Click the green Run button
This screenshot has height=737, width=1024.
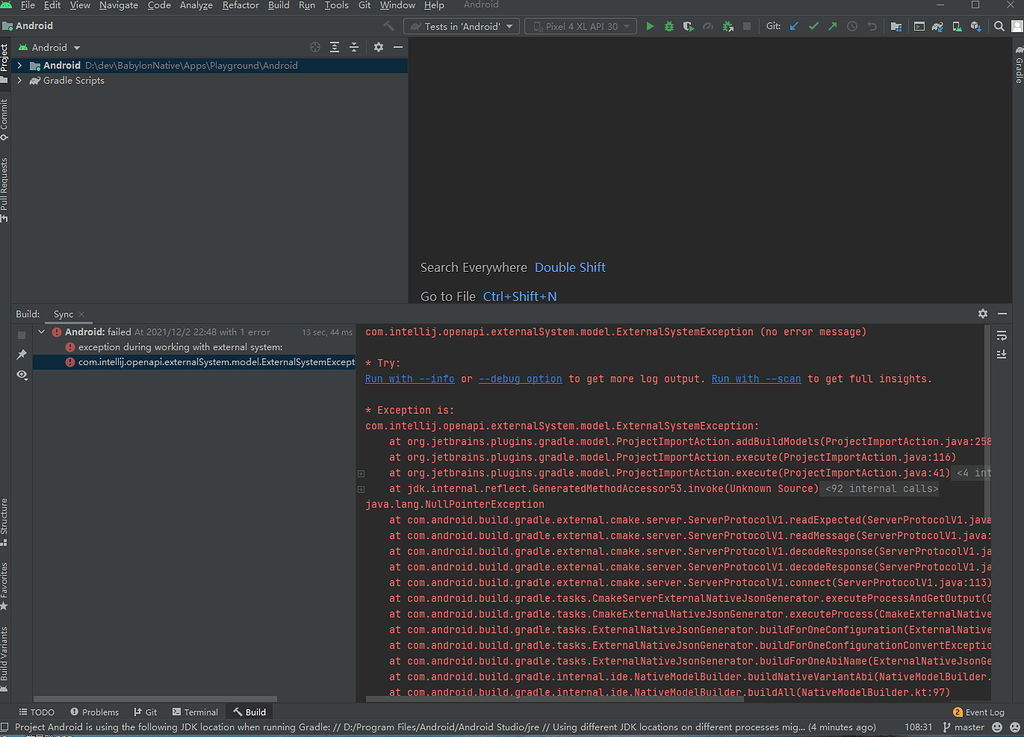650,27
